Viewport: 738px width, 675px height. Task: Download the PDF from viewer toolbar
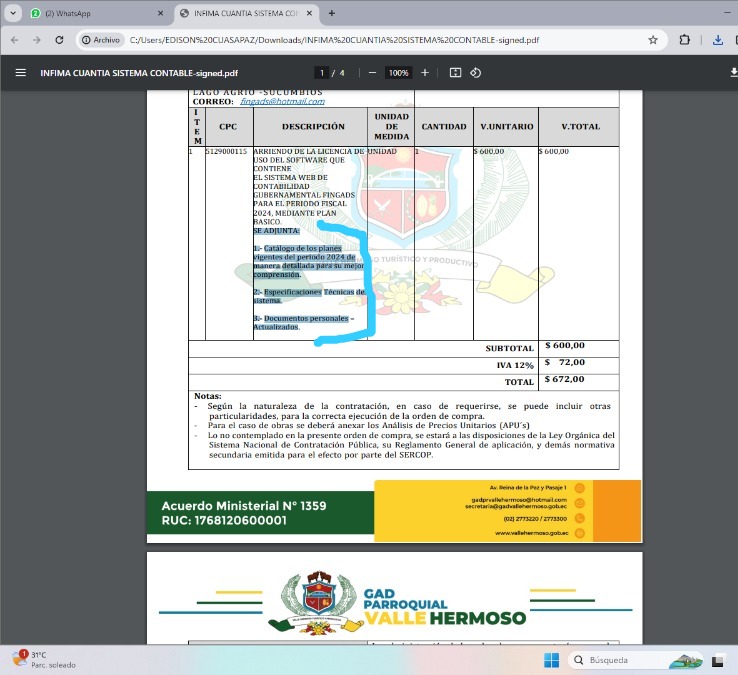coord(733,73)
